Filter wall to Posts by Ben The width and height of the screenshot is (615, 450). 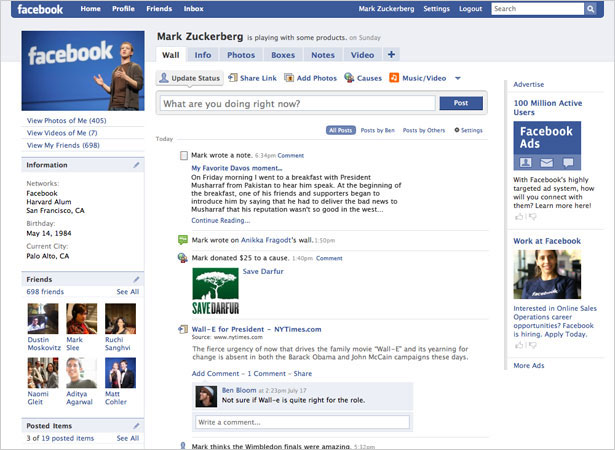378,130
